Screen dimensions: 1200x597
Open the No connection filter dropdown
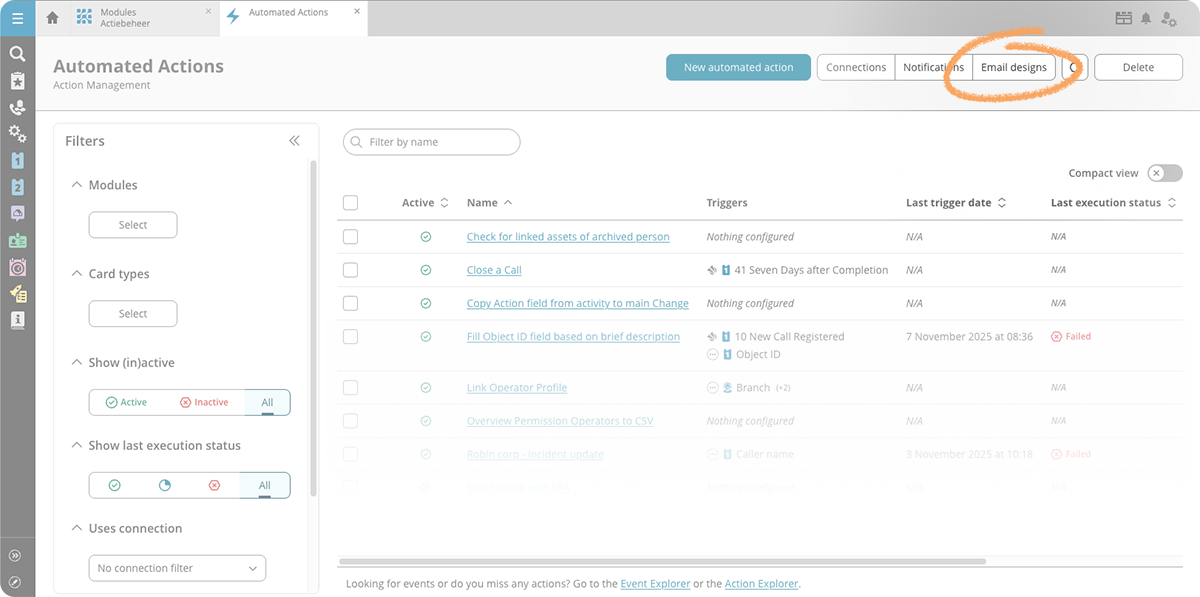(177, 568)
